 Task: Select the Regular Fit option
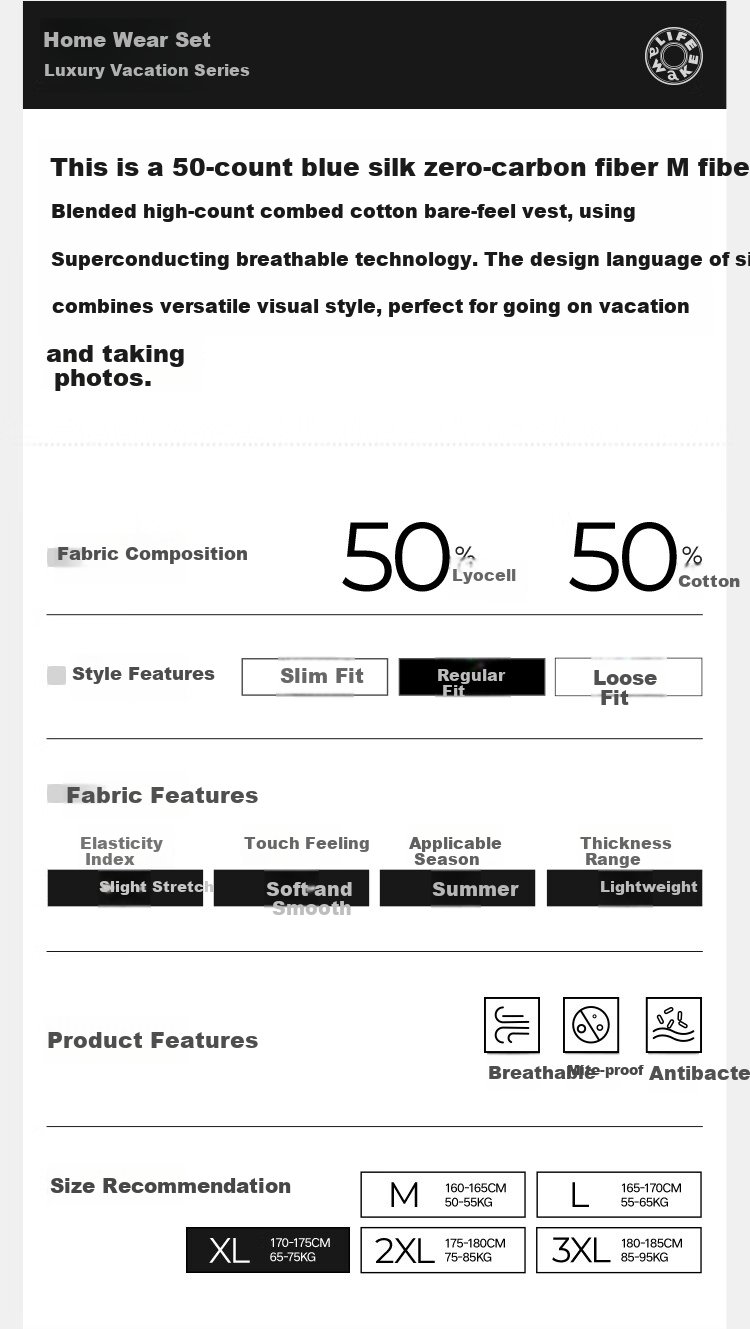click(x=472, y=676)
